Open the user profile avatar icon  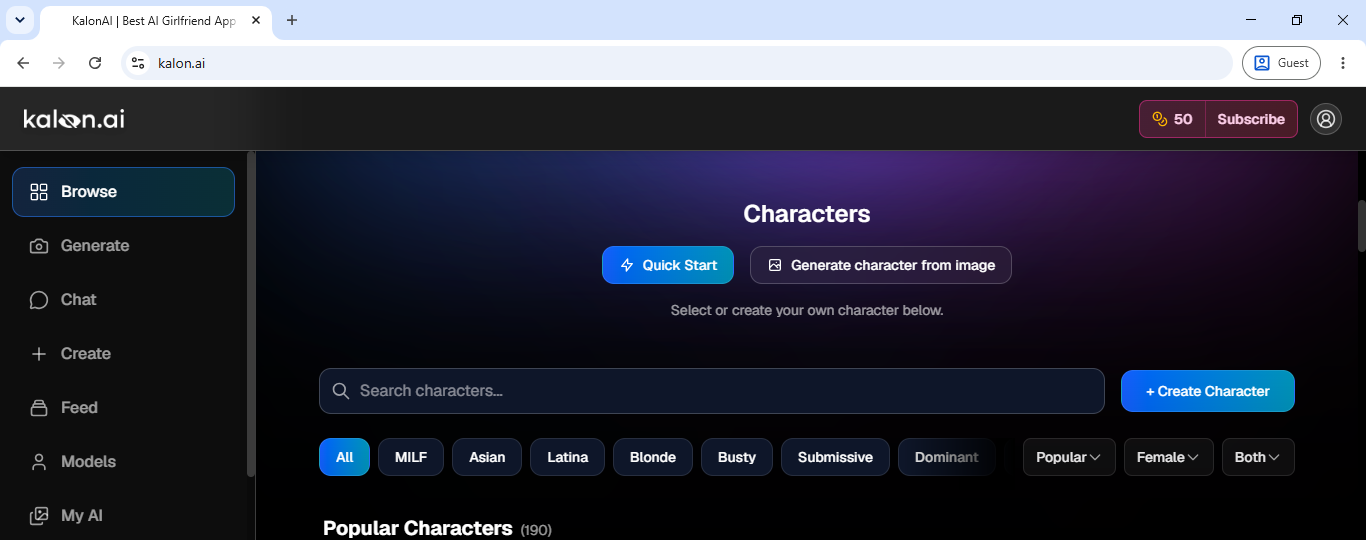1326,119
